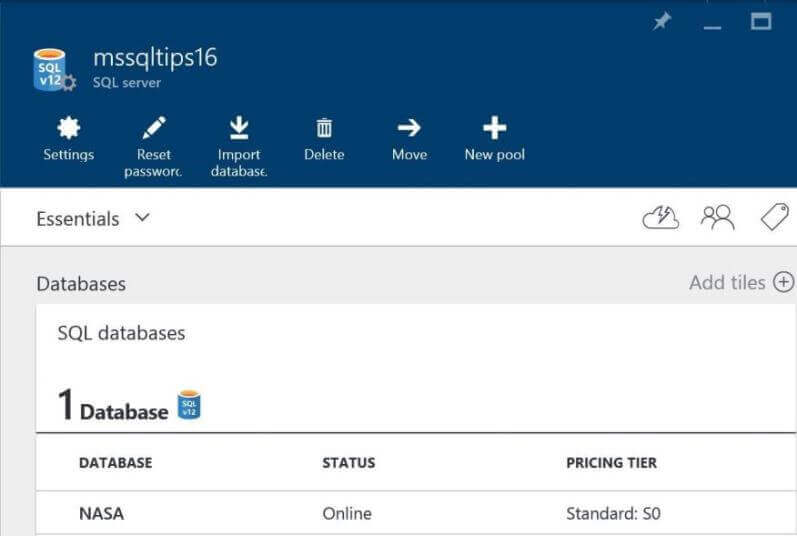Maximize the mssqltips16 blade

pyautogui.click(x=761, y=21)
